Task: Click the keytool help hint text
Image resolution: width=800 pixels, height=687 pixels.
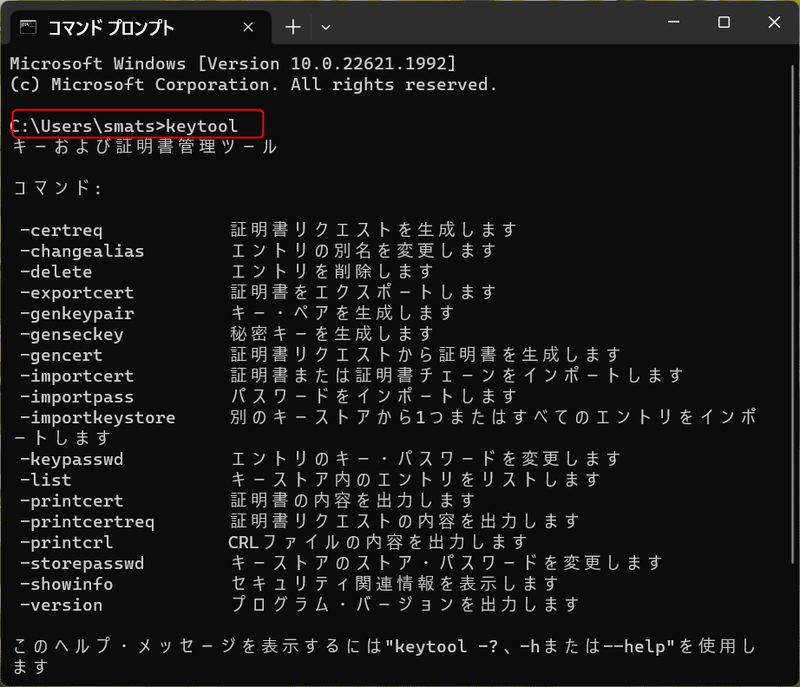Action: [x=300, y=646]
